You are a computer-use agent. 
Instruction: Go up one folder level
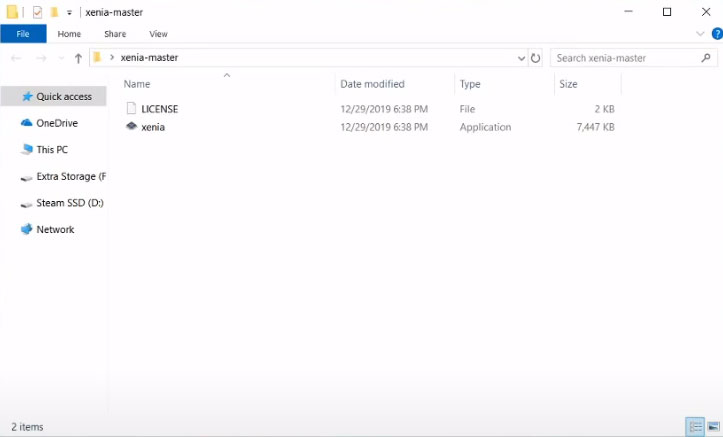point(78,58)
